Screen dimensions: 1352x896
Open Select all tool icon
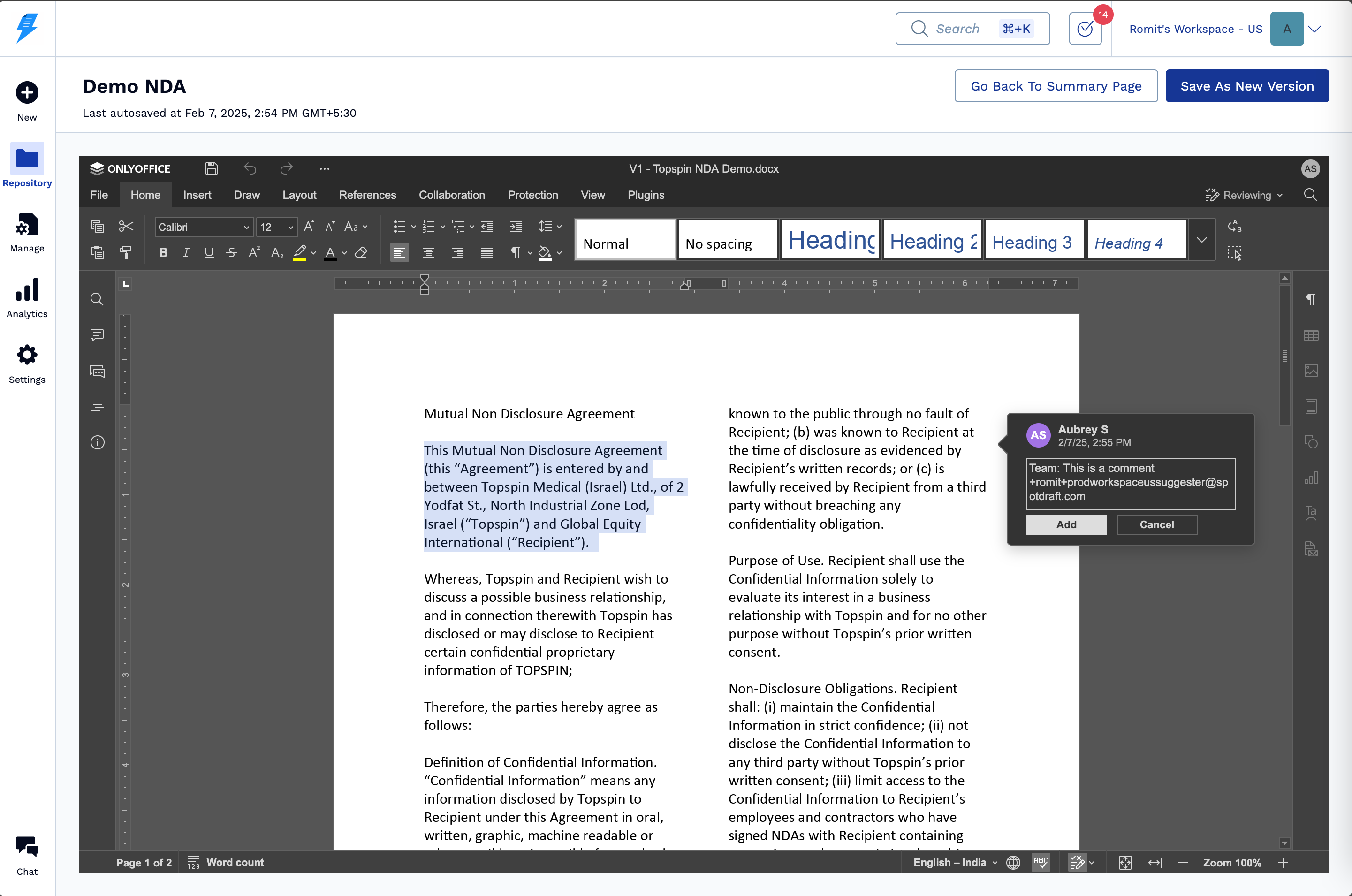[1234, 252]
